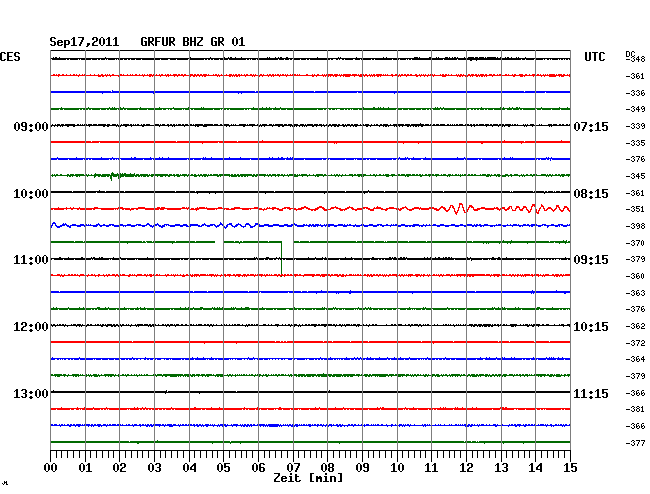Select minute tick label 13
This screenshot has width=650, height=494.
pos(501,468)
